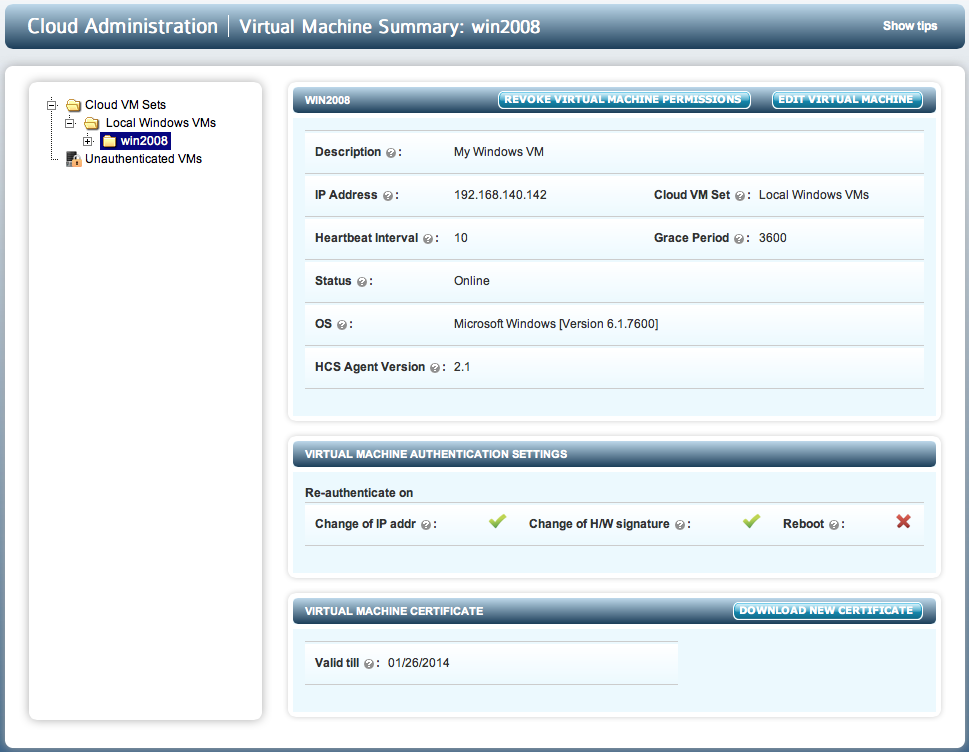Expand the win2008 tree node
The height and width of the screenshot is (752, 969).
click(88, 141)
